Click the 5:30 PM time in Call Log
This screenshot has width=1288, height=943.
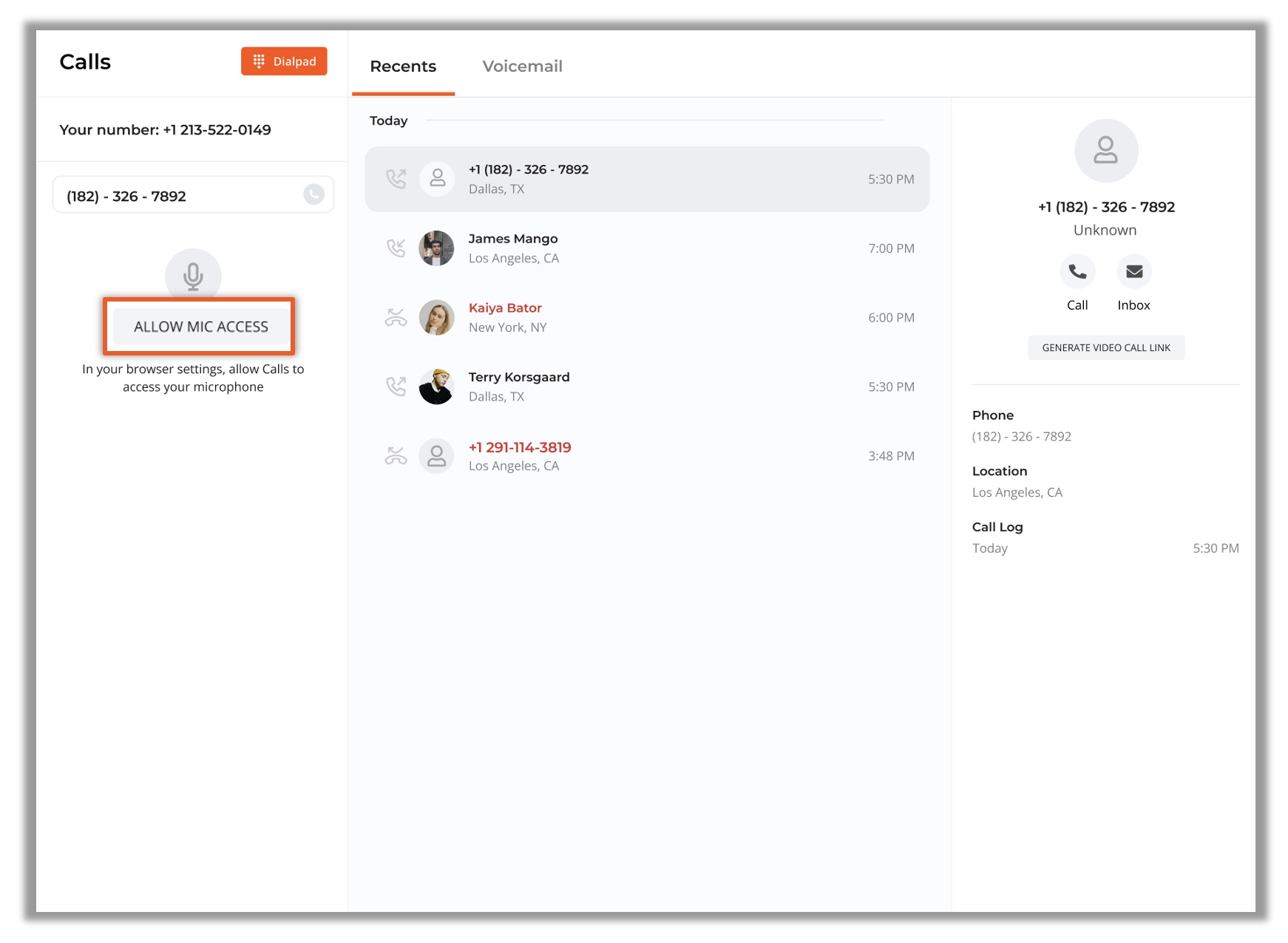click(1216, 548)
